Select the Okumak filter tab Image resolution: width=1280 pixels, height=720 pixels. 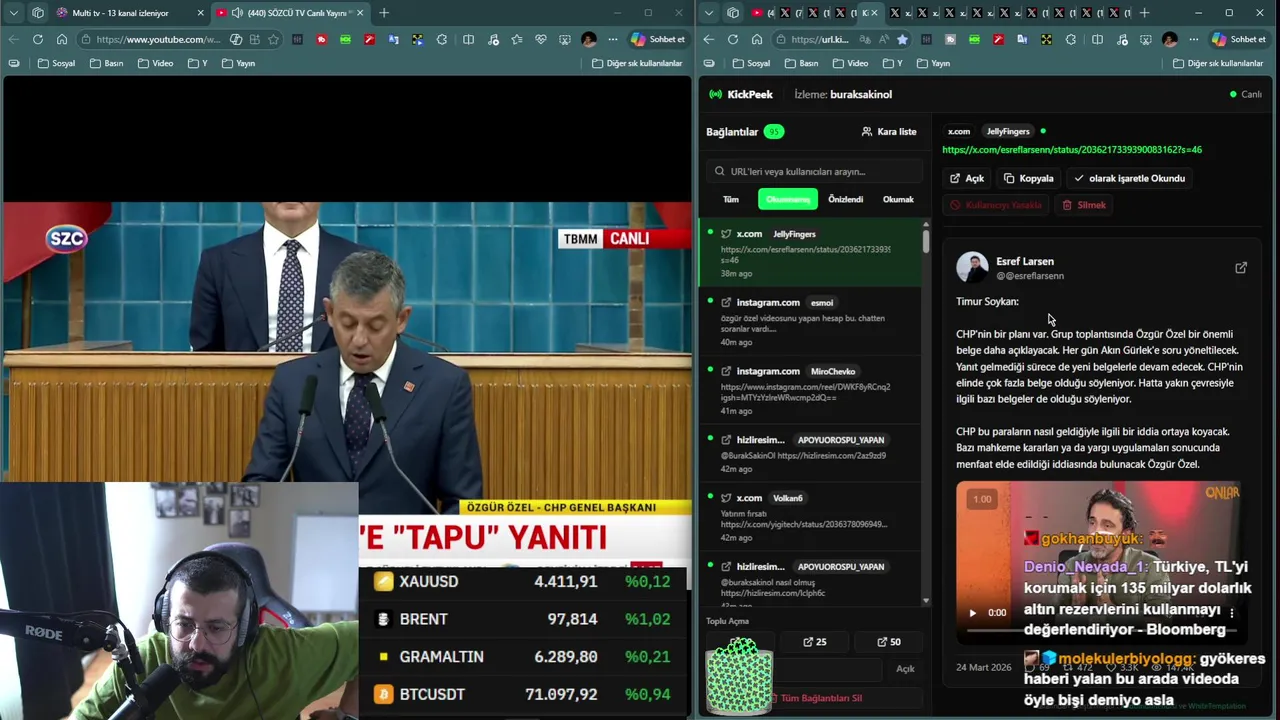[x=898, y=199]
